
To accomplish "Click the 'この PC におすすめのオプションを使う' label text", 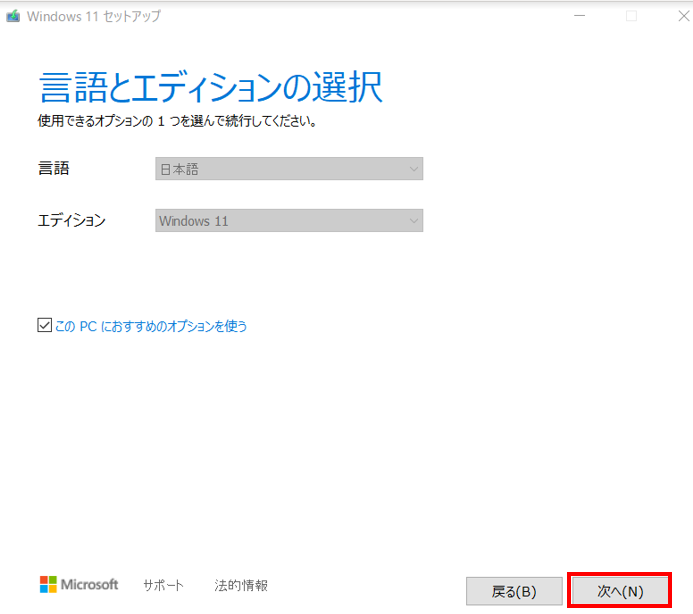I will click(x=151, y=326).
